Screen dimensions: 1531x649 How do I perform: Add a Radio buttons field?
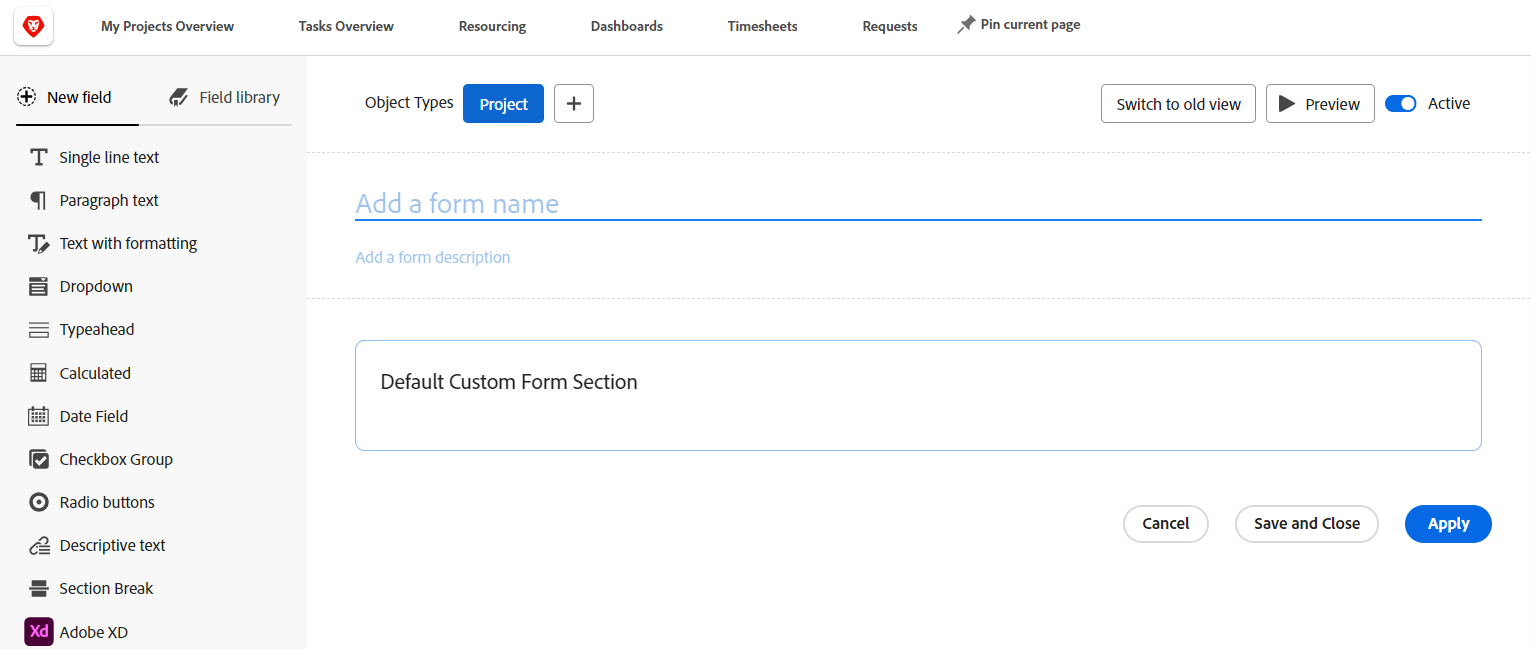(106, 502)
